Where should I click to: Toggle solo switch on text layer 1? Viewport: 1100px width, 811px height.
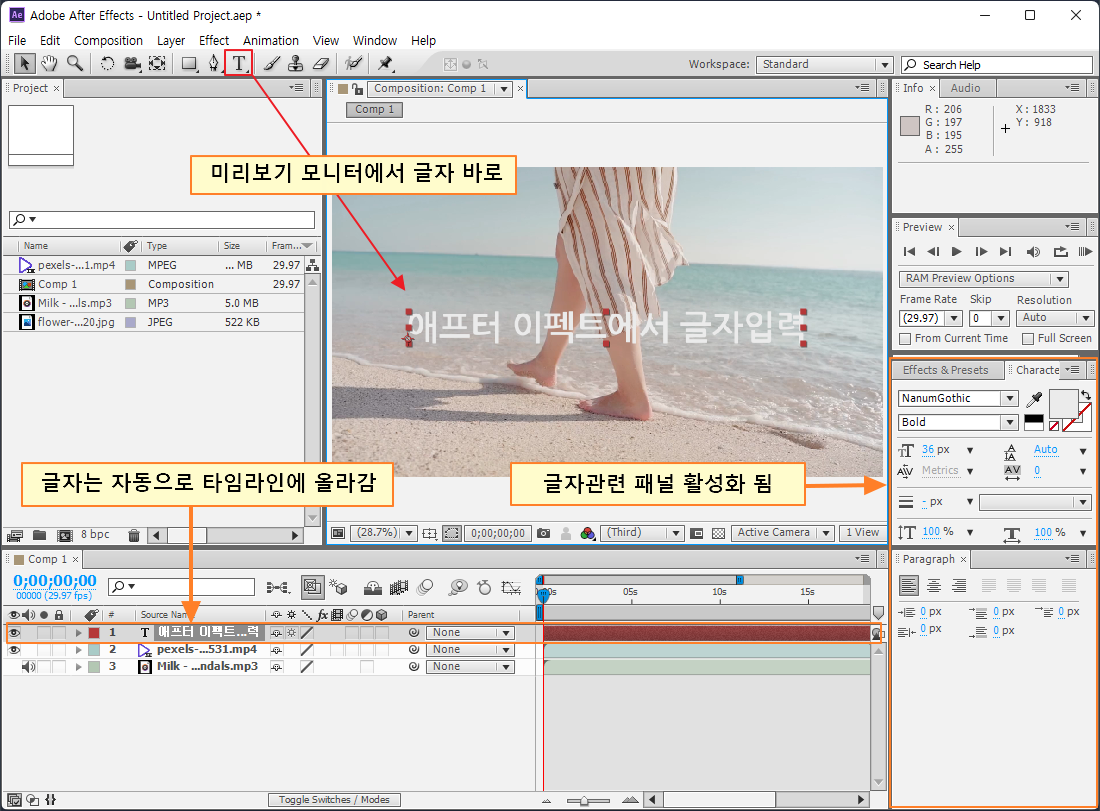point(43,632)
